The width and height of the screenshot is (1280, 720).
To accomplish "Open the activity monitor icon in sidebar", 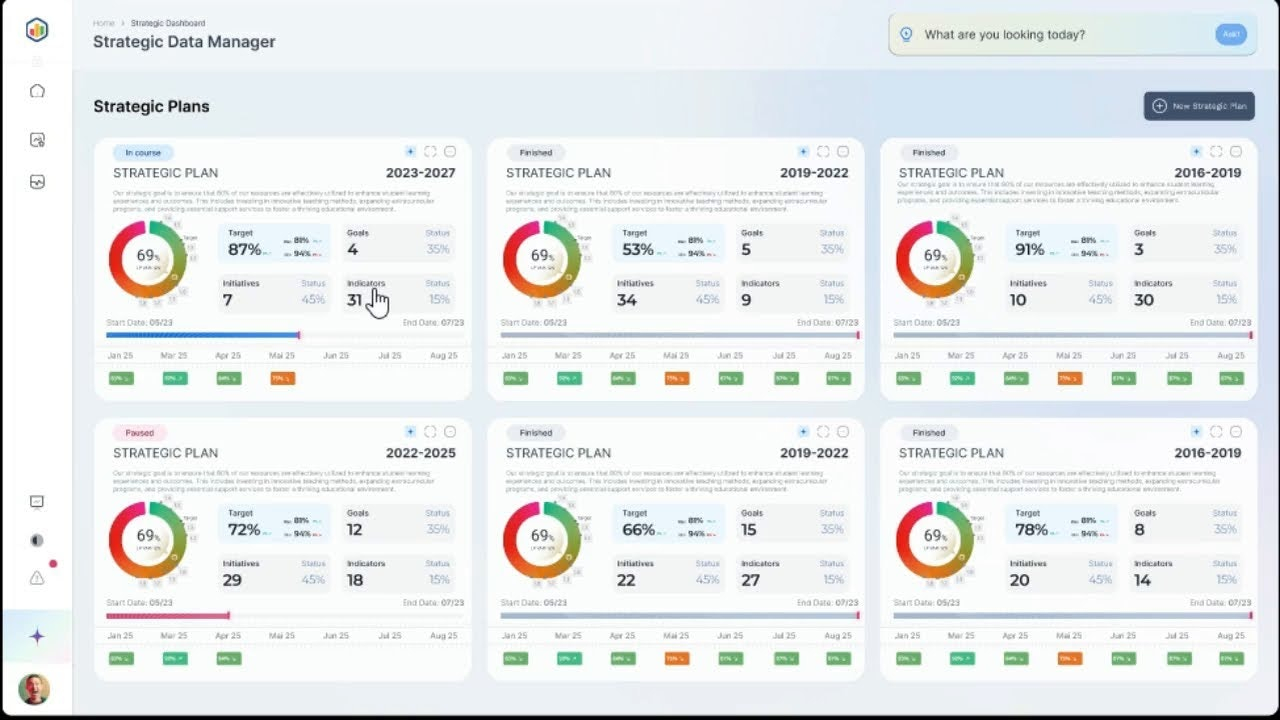I will click(37, 183).
